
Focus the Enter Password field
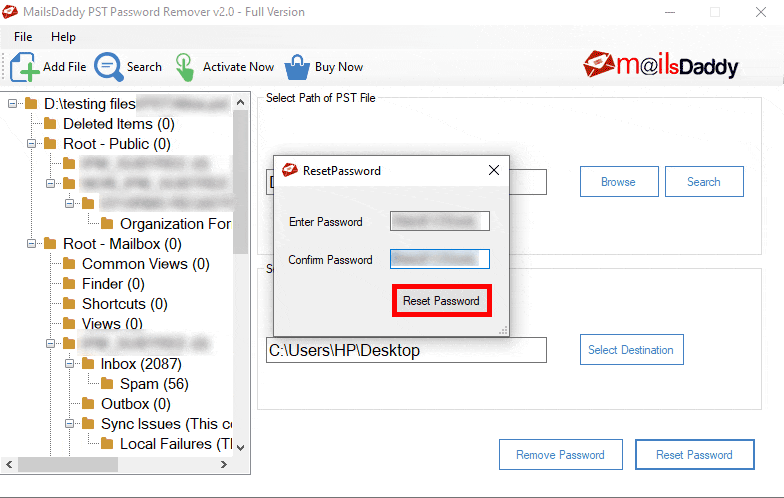point(440,221)
